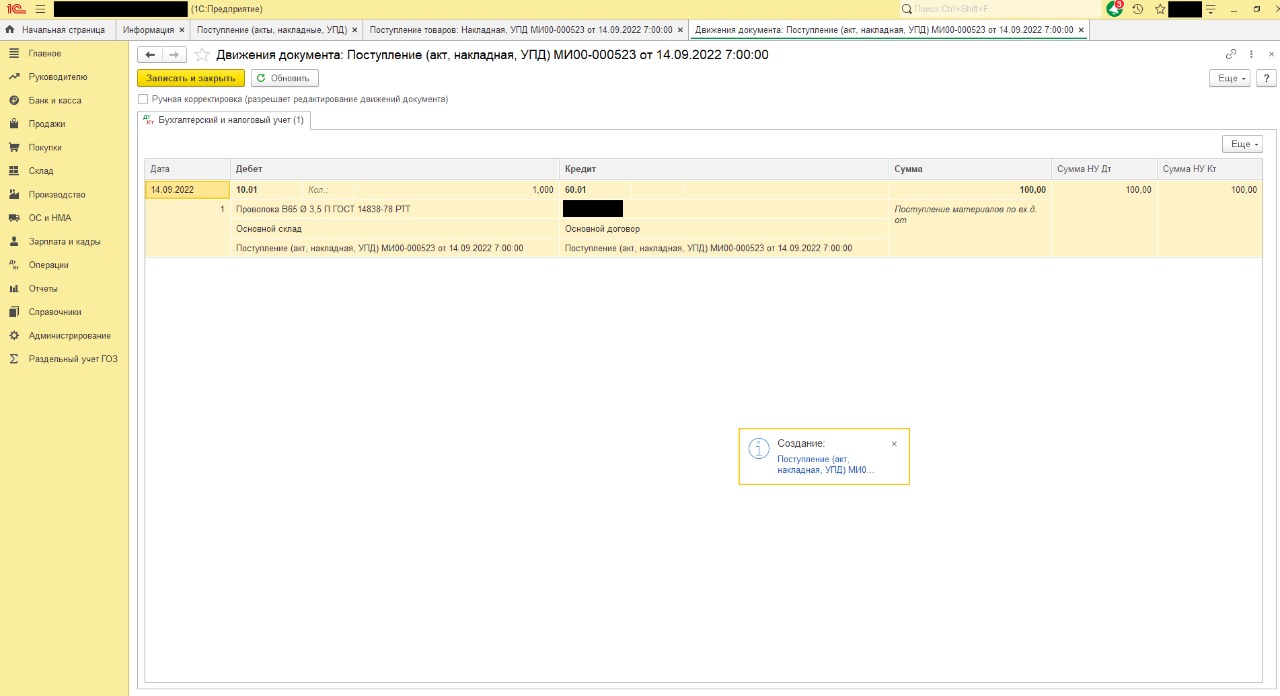The image size is (1280, 696).
Task: Click the gear icon for Администрирование
Action: (14, 335)
